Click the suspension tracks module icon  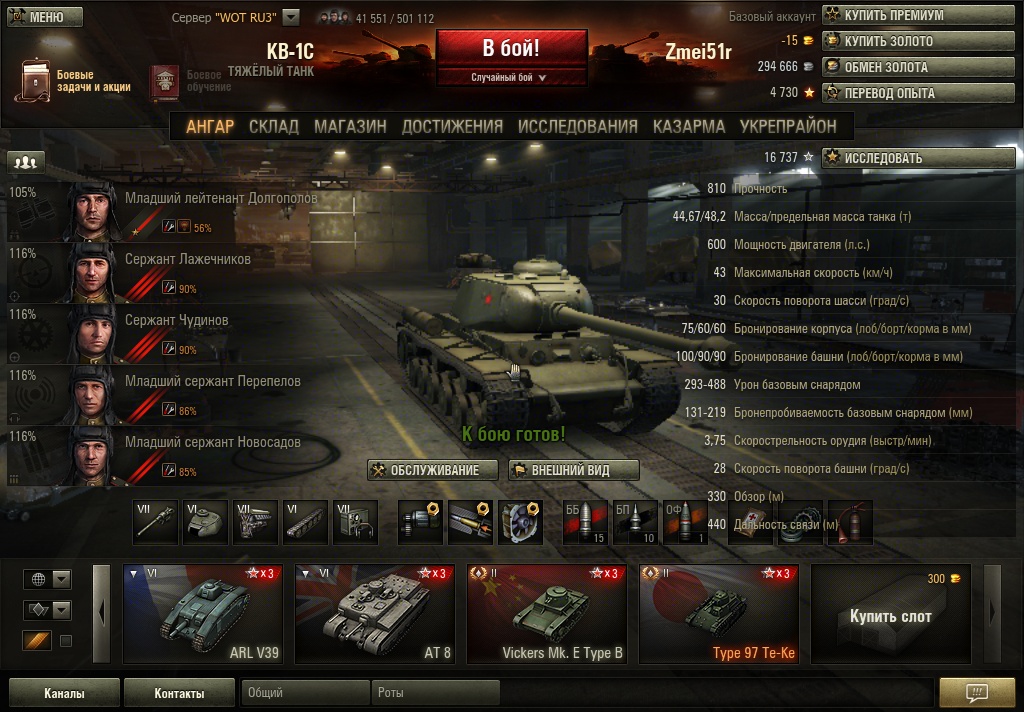pos(306,522)
